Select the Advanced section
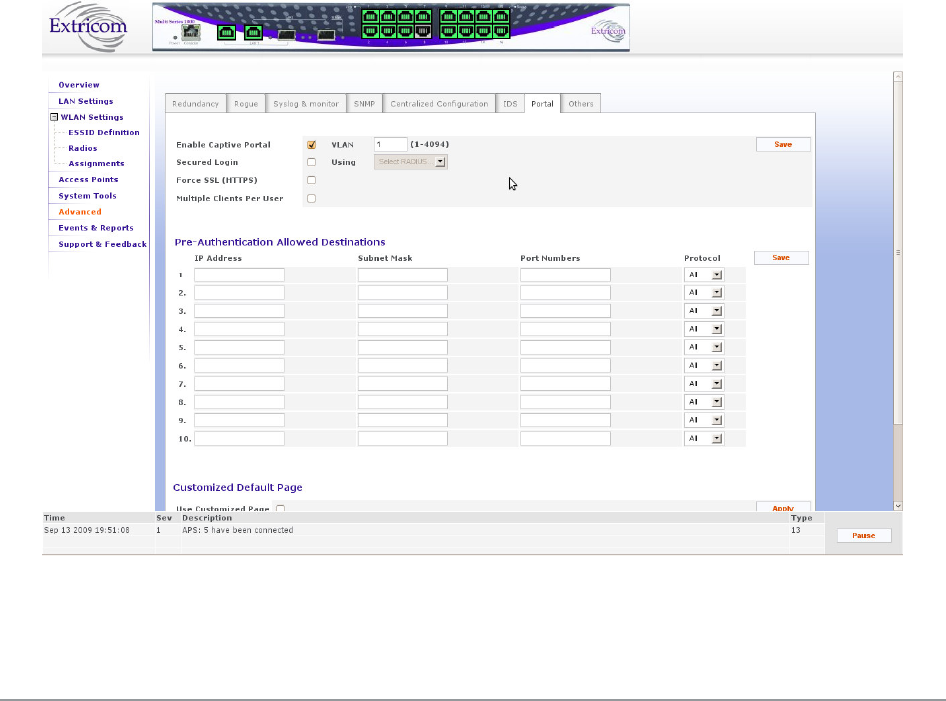Image resolution: width=946 pixels, height=701 pixels. (80, 212)
